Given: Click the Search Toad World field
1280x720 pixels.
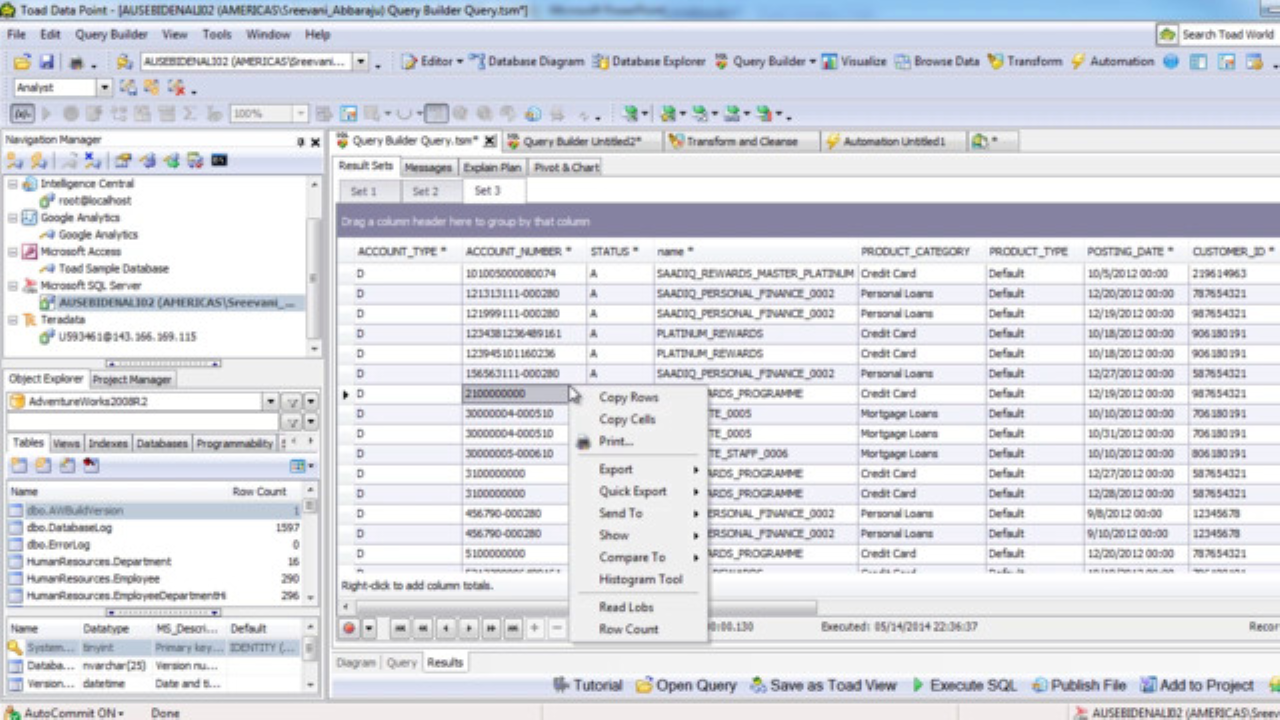Looking at the screenshot, I should (1226, 34).
